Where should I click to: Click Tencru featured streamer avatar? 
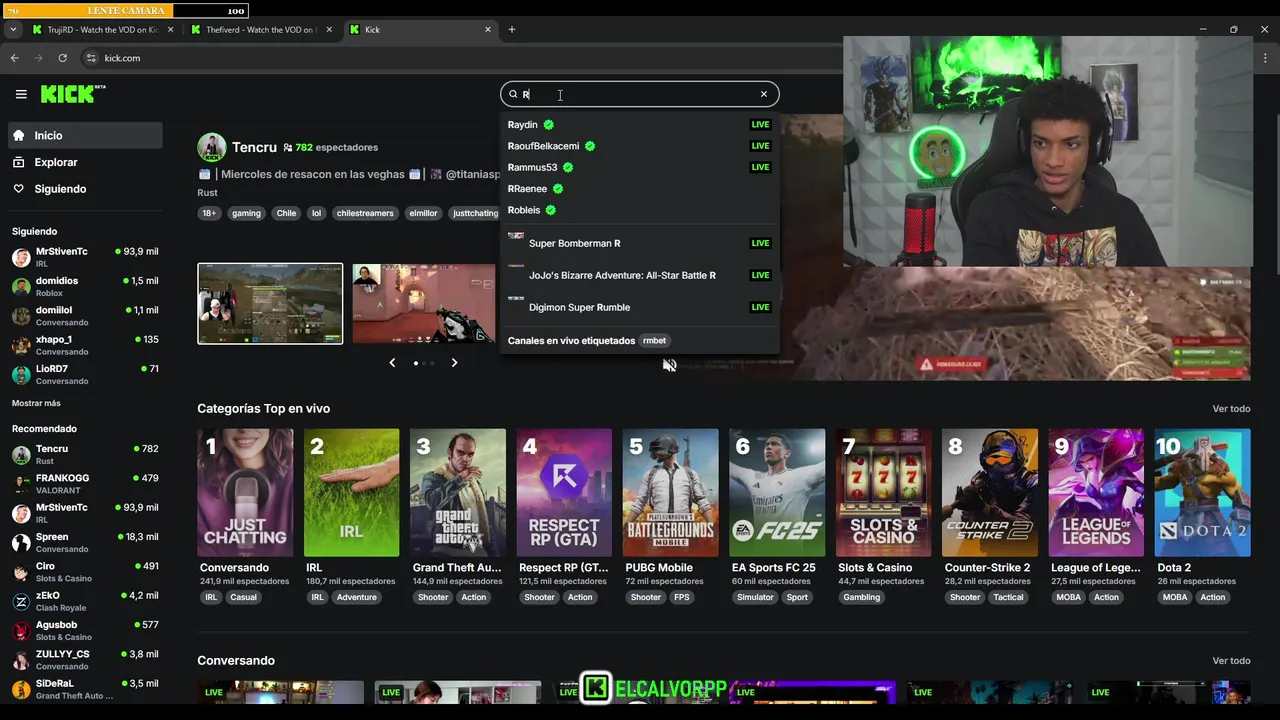point(211,147)
